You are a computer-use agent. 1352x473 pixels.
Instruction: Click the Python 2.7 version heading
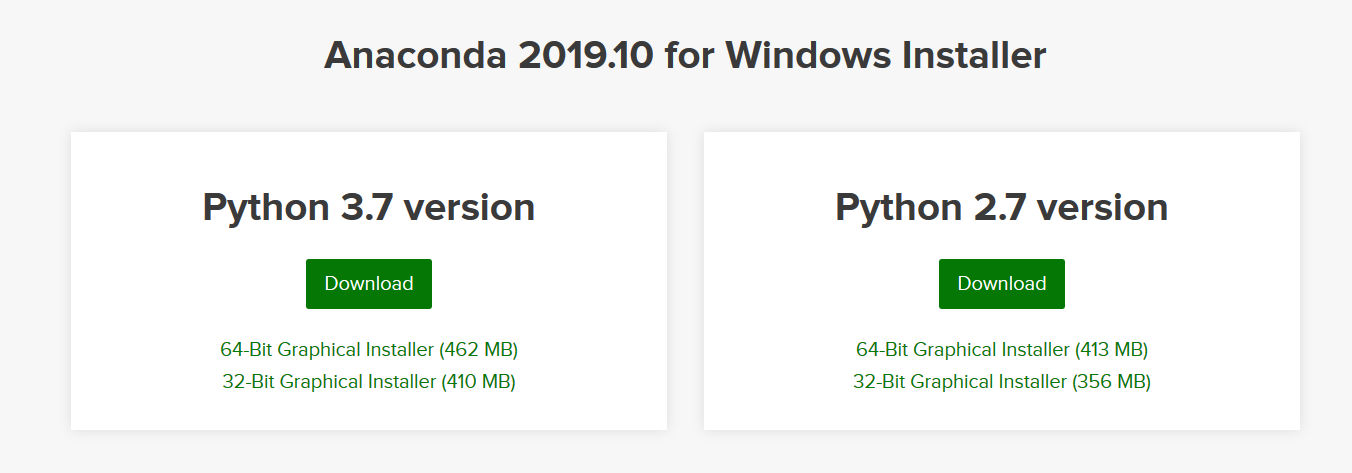[x=1001, y=208]
